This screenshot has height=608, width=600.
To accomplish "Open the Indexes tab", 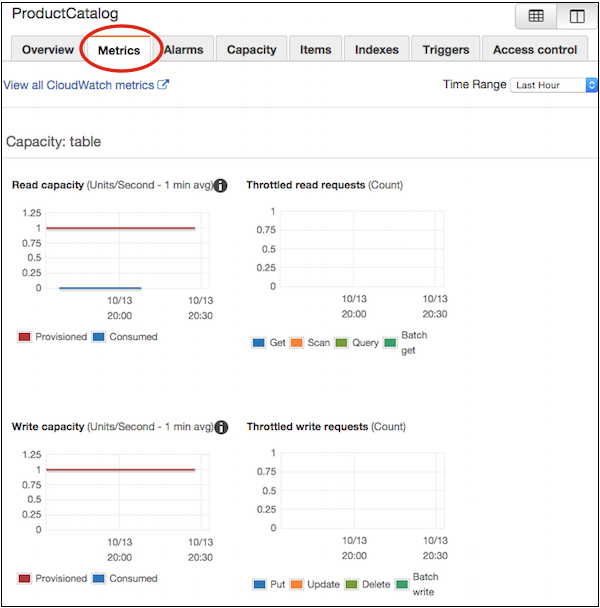I will tap(377, 50).
